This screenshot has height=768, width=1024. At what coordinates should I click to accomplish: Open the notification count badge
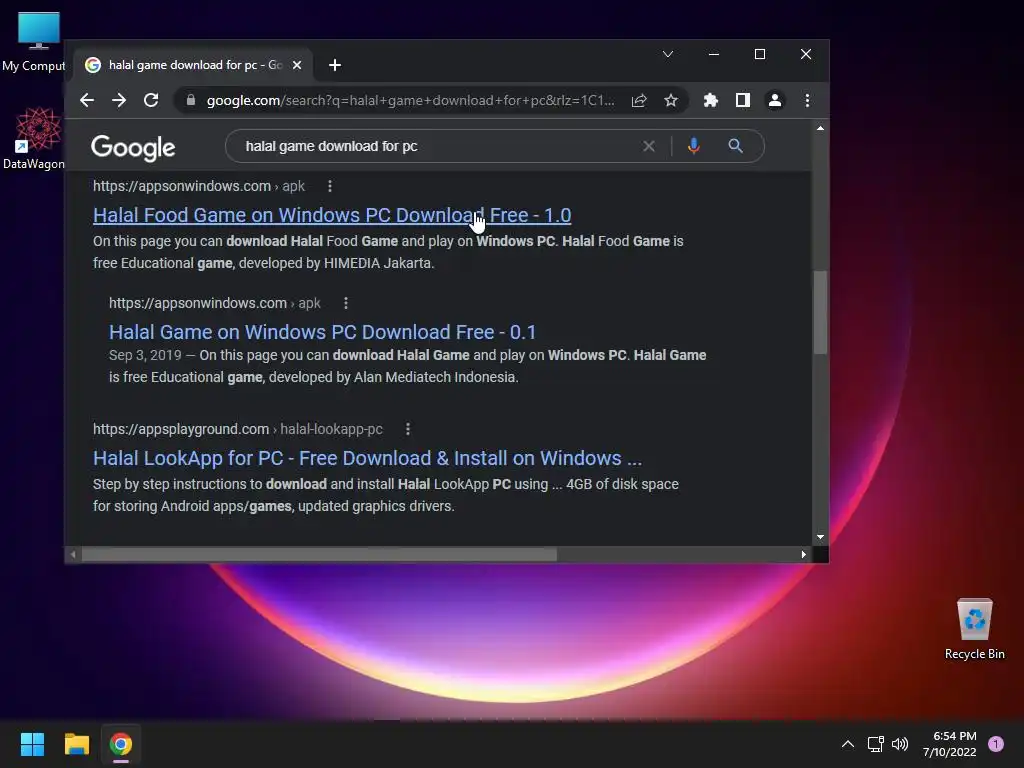tap(996, 744)
